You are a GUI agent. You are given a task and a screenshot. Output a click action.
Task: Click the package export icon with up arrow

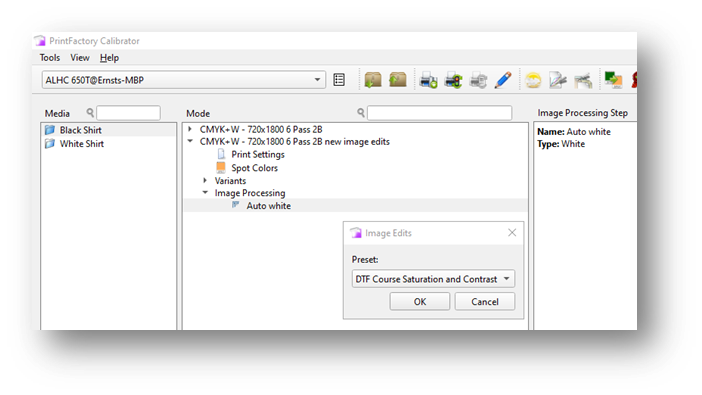(398, 80)
